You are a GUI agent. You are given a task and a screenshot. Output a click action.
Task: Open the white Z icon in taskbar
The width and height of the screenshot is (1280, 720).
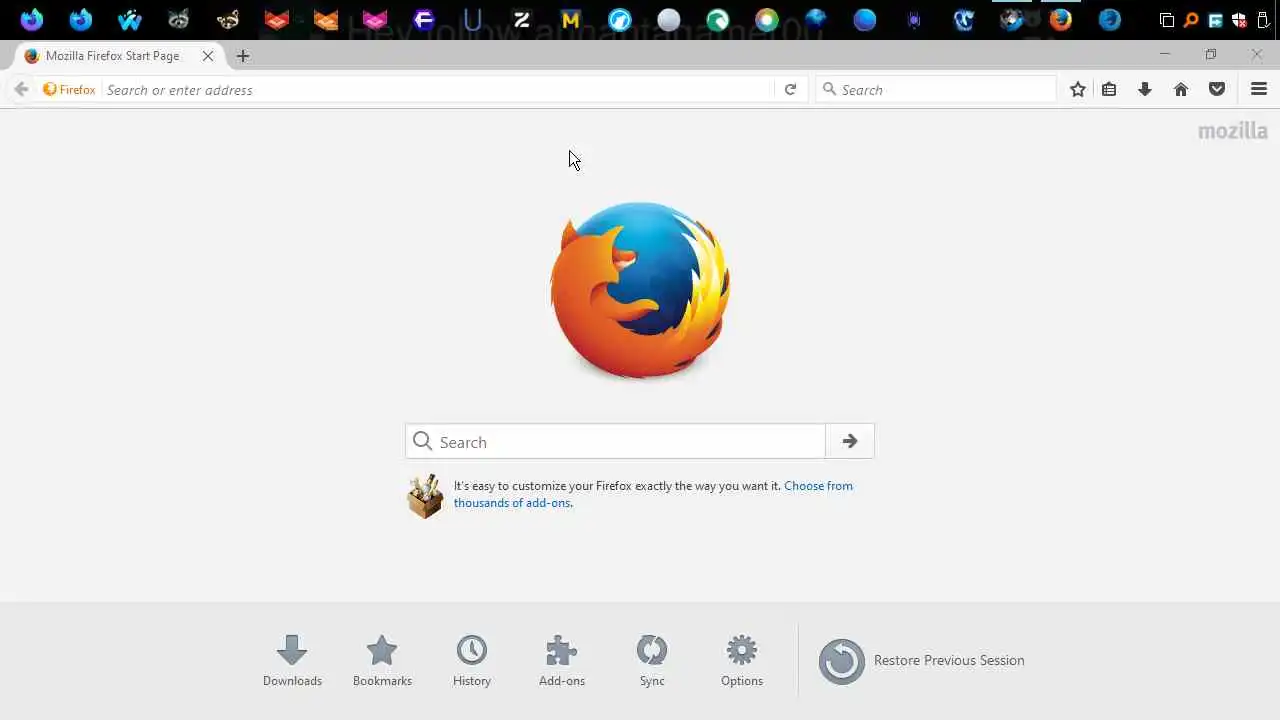coord(522,19)
